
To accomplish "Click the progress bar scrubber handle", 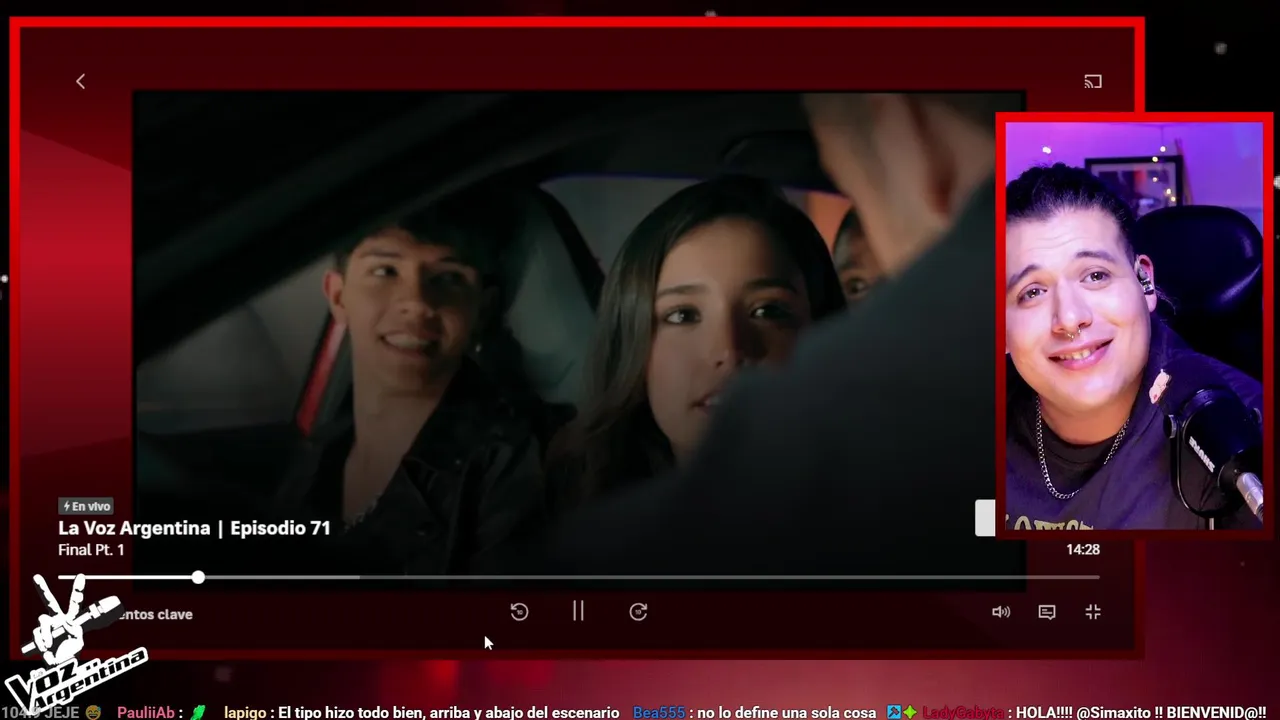I will pyautogui.click(x=198, y=577).
